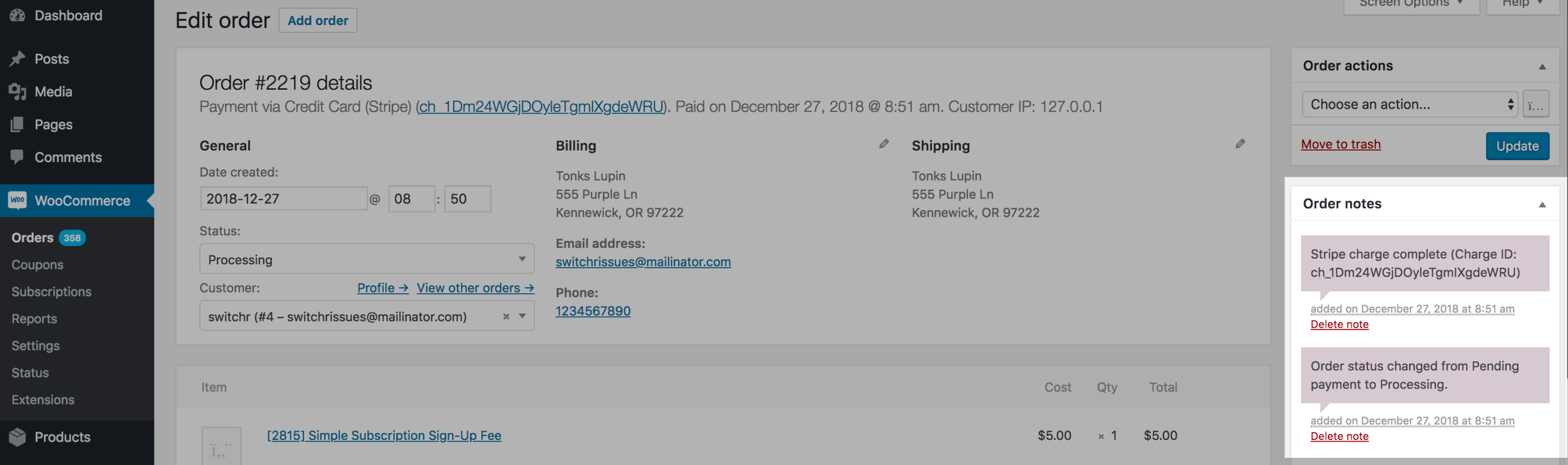Open the Status dropdown showing Processing
Screen dimensions: 1568x465
click(365, 258)
